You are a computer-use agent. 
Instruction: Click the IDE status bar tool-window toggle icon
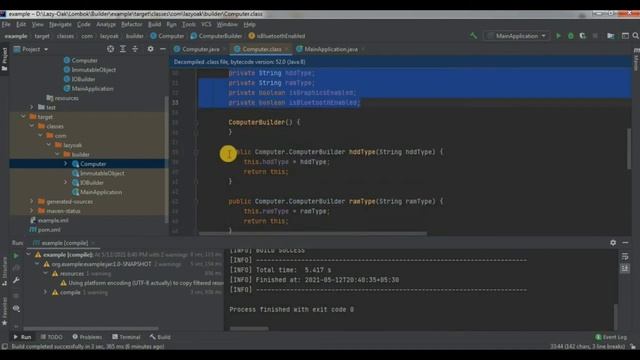coord(4,347)
